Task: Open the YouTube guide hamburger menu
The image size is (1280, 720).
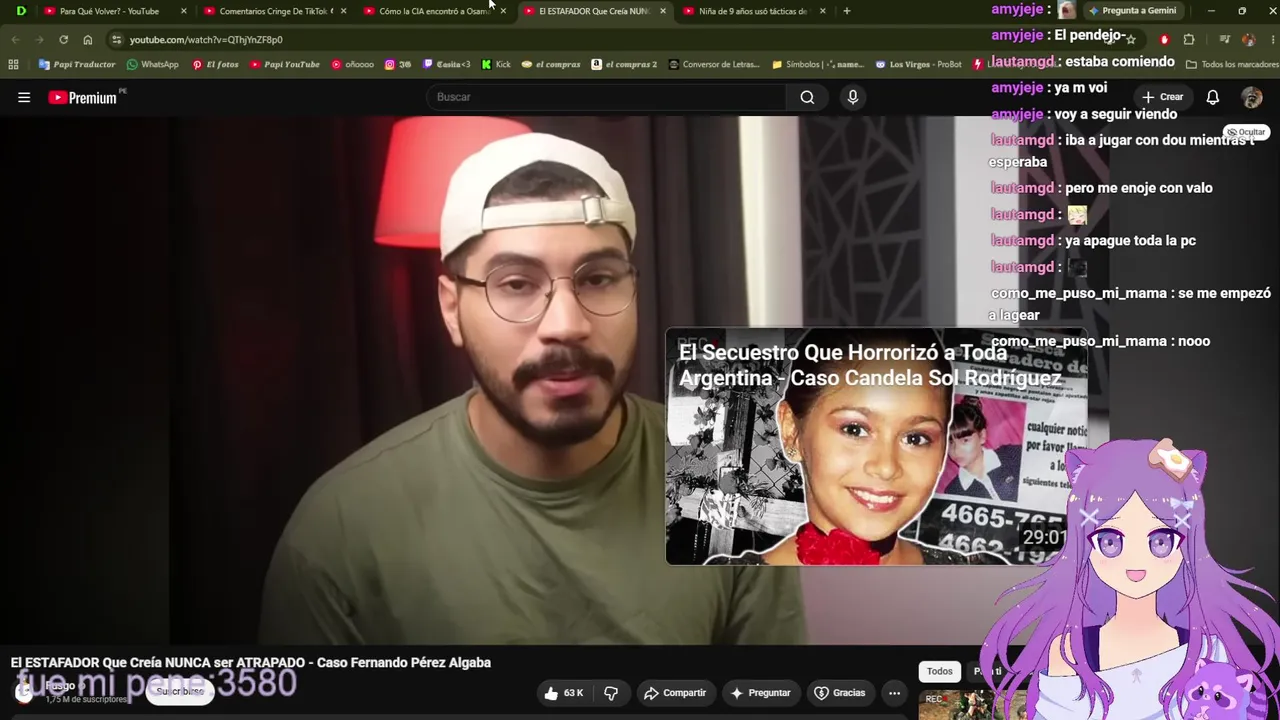Action: (24, 97)
